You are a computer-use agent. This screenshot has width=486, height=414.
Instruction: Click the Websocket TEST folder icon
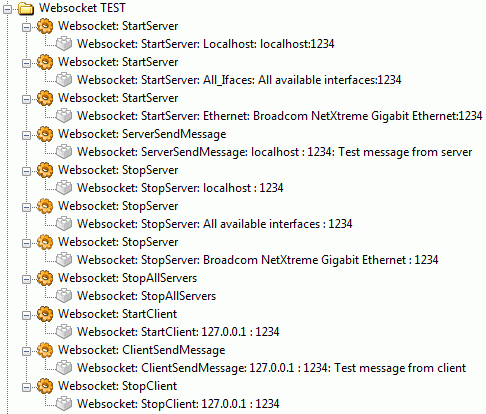[x=26, y=8]
